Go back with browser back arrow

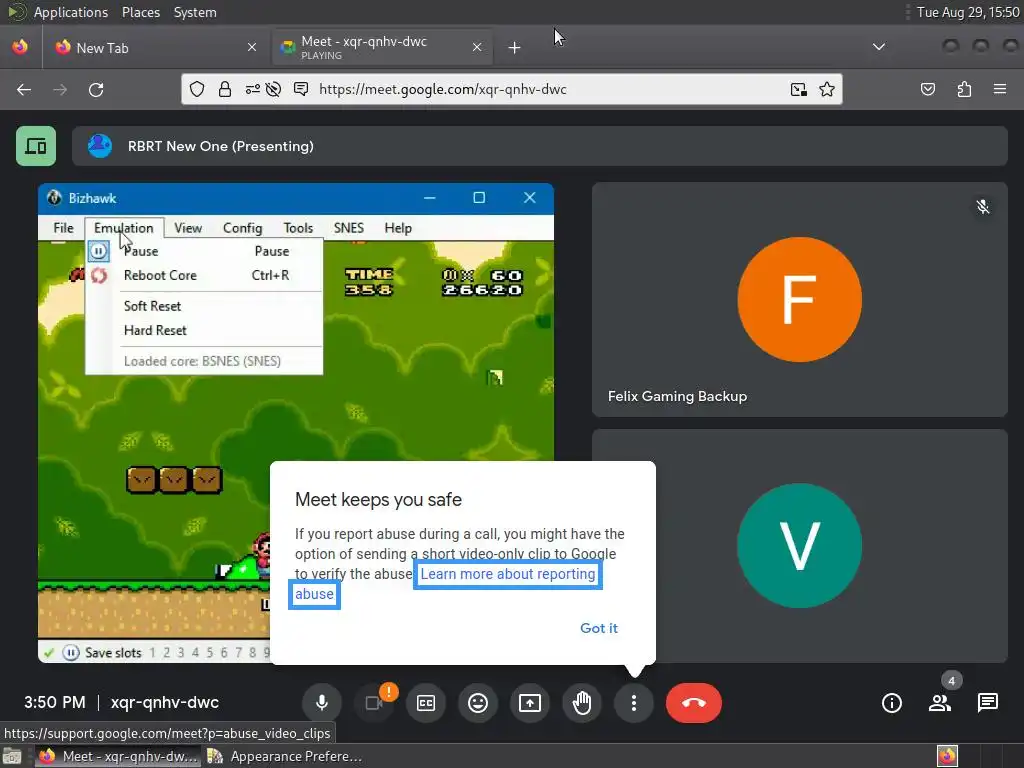(x=24, y=89)
